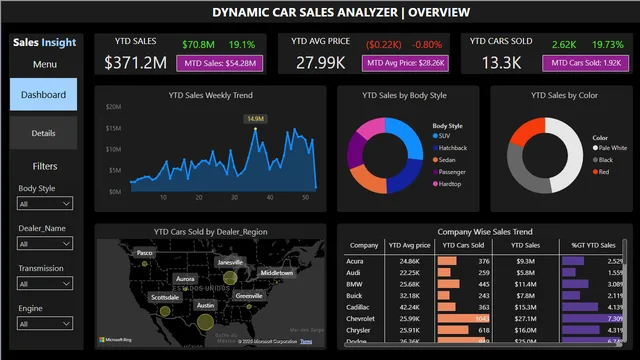Select the Red color legend marker
The height and width of the screenshot is (360, 640).
[x=595, y=172]
